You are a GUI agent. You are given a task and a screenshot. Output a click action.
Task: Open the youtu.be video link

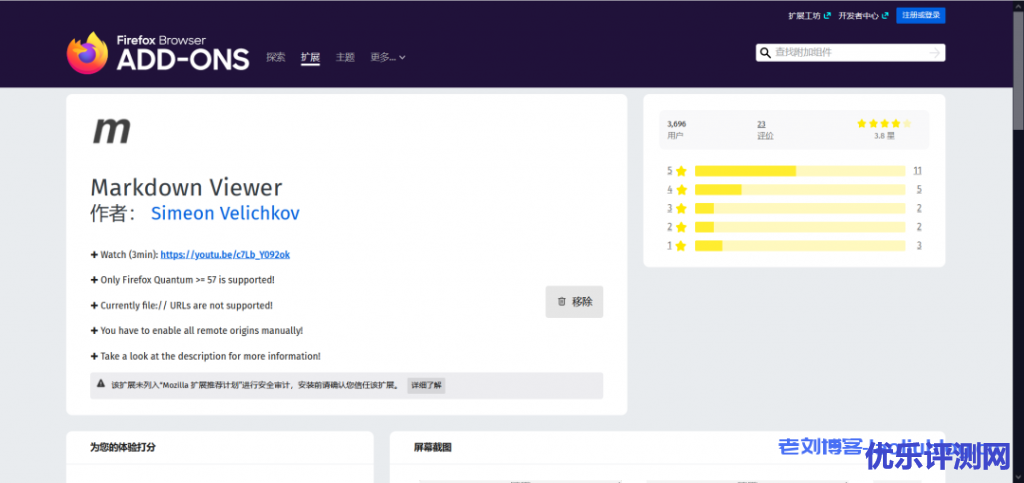[225, 254]
